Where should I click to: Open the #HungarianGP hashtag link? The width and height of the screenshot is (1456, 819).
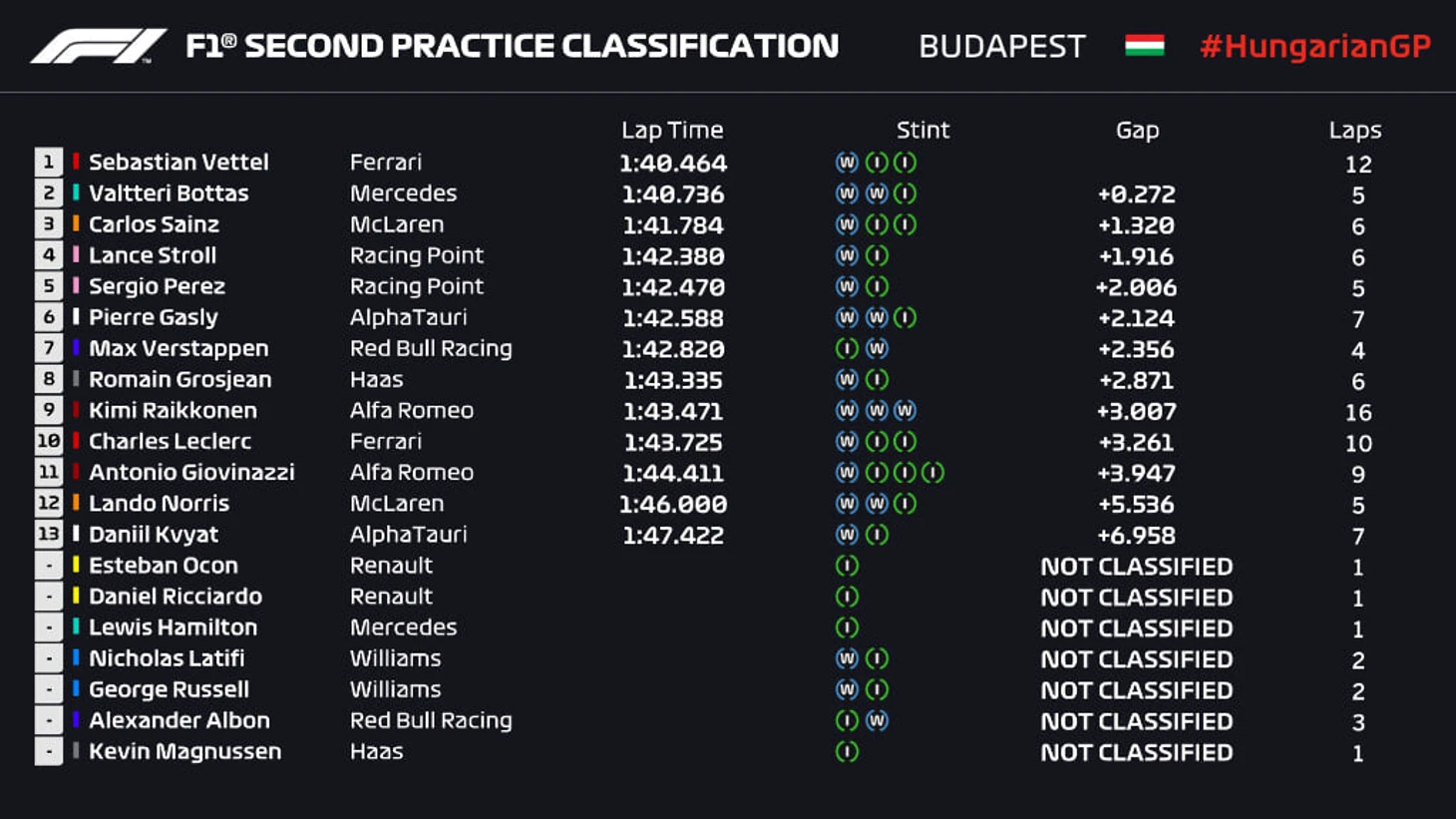[x=1314, y=46]
